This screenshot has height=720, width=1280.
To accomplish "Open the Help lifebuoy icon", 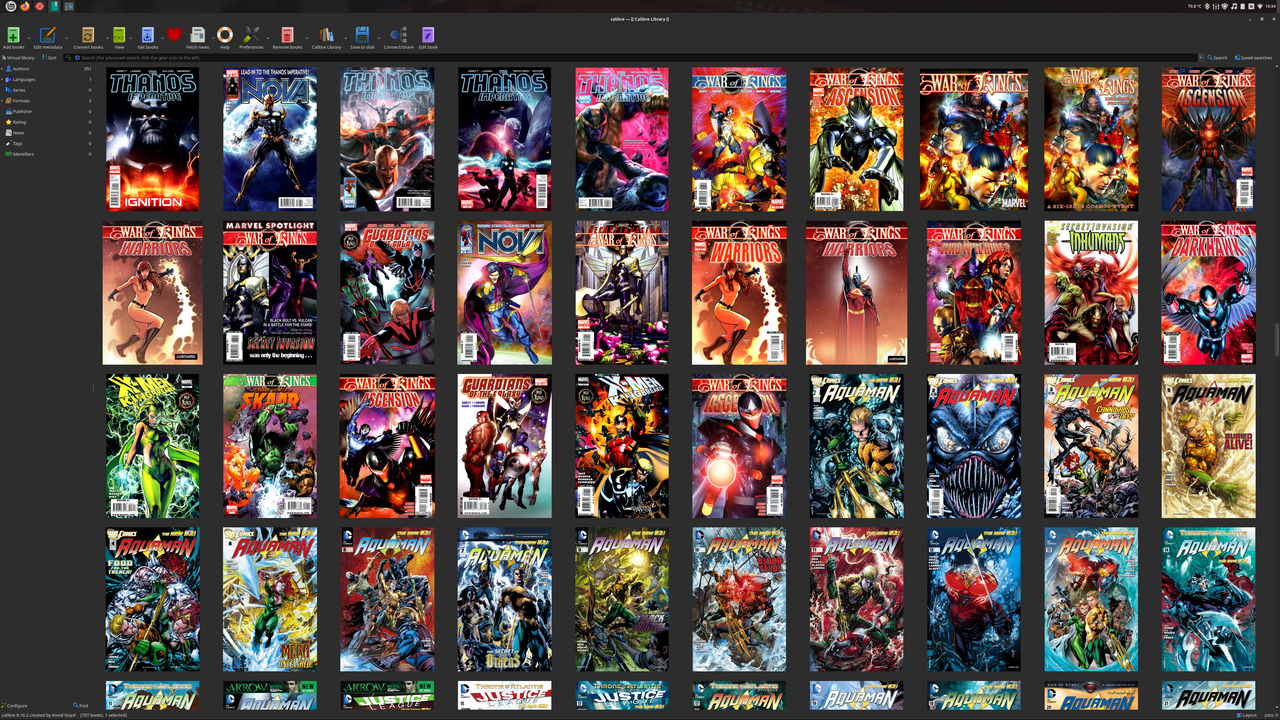I will (225, 36).
